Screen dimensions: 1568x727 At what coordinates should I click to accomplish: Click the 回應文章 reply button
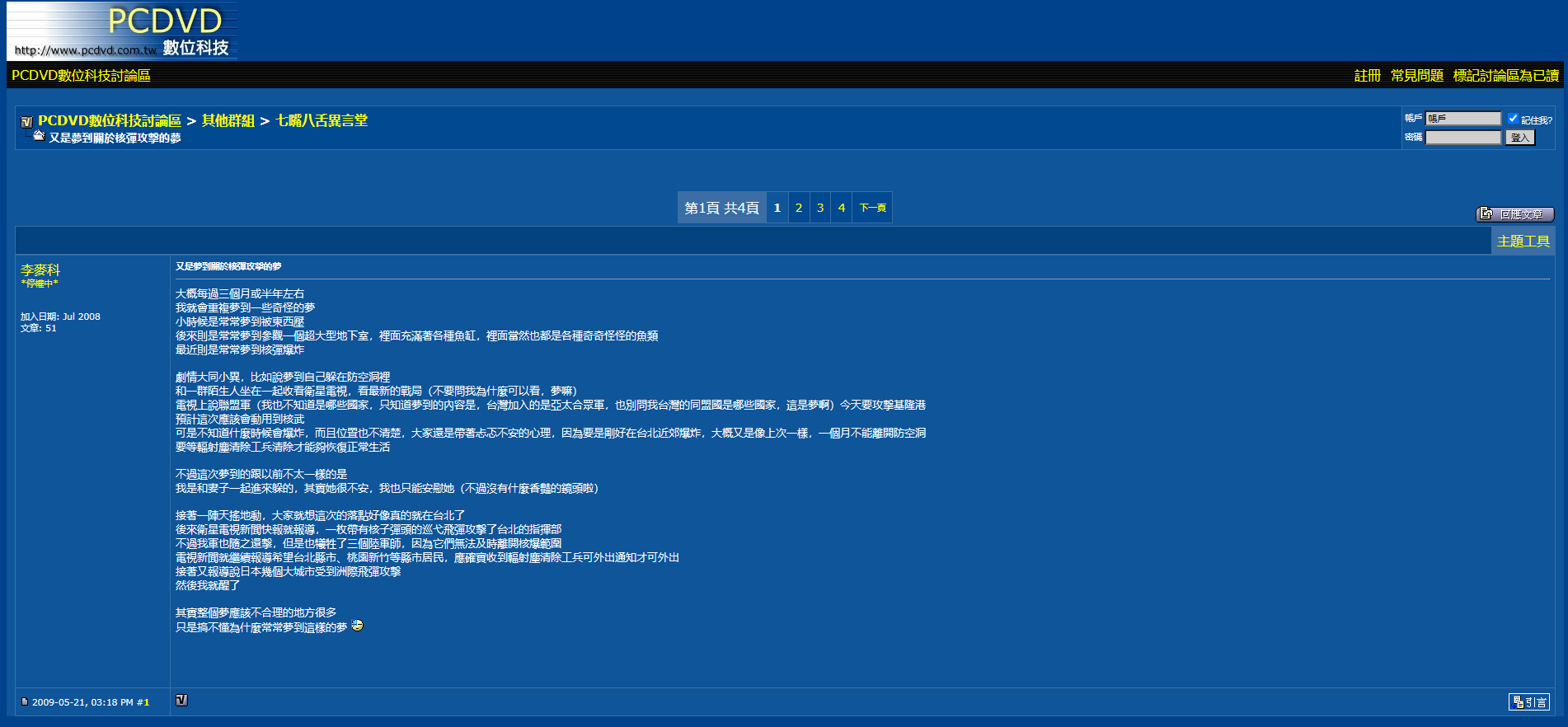tap(1514, 214)
